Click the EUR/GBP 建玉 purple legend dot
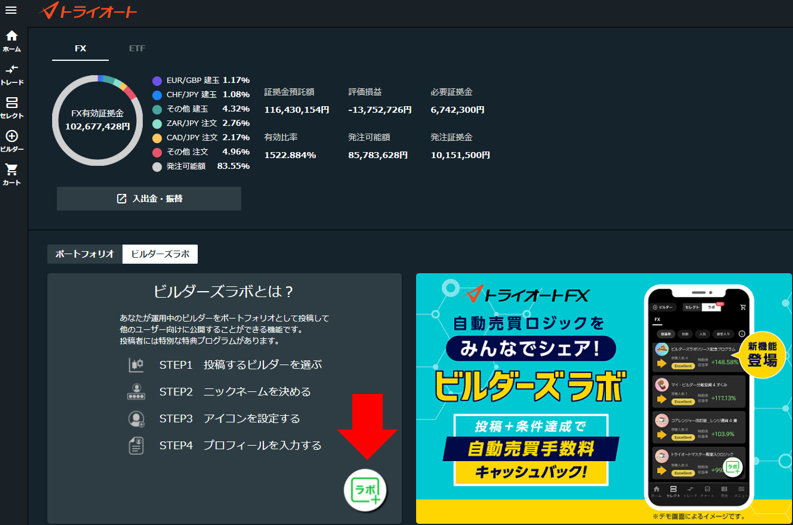The width and height of the screenshot is (793, 525). tap(157, 81)
